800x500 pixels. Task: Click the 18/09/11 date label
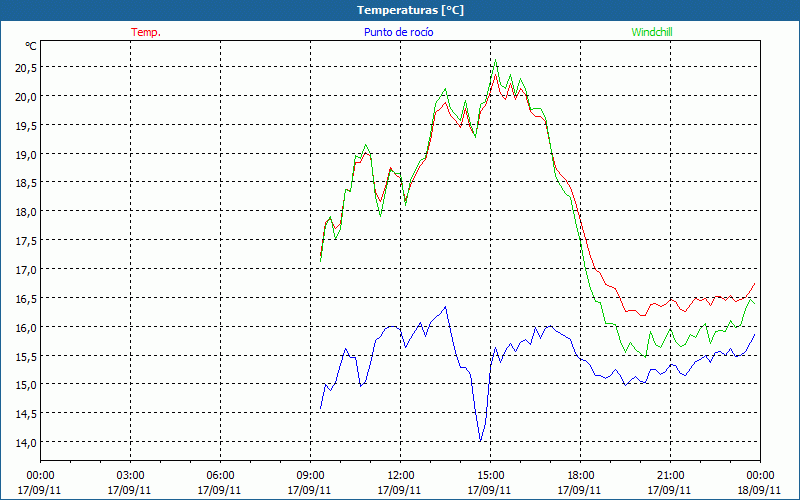point(759,490)
